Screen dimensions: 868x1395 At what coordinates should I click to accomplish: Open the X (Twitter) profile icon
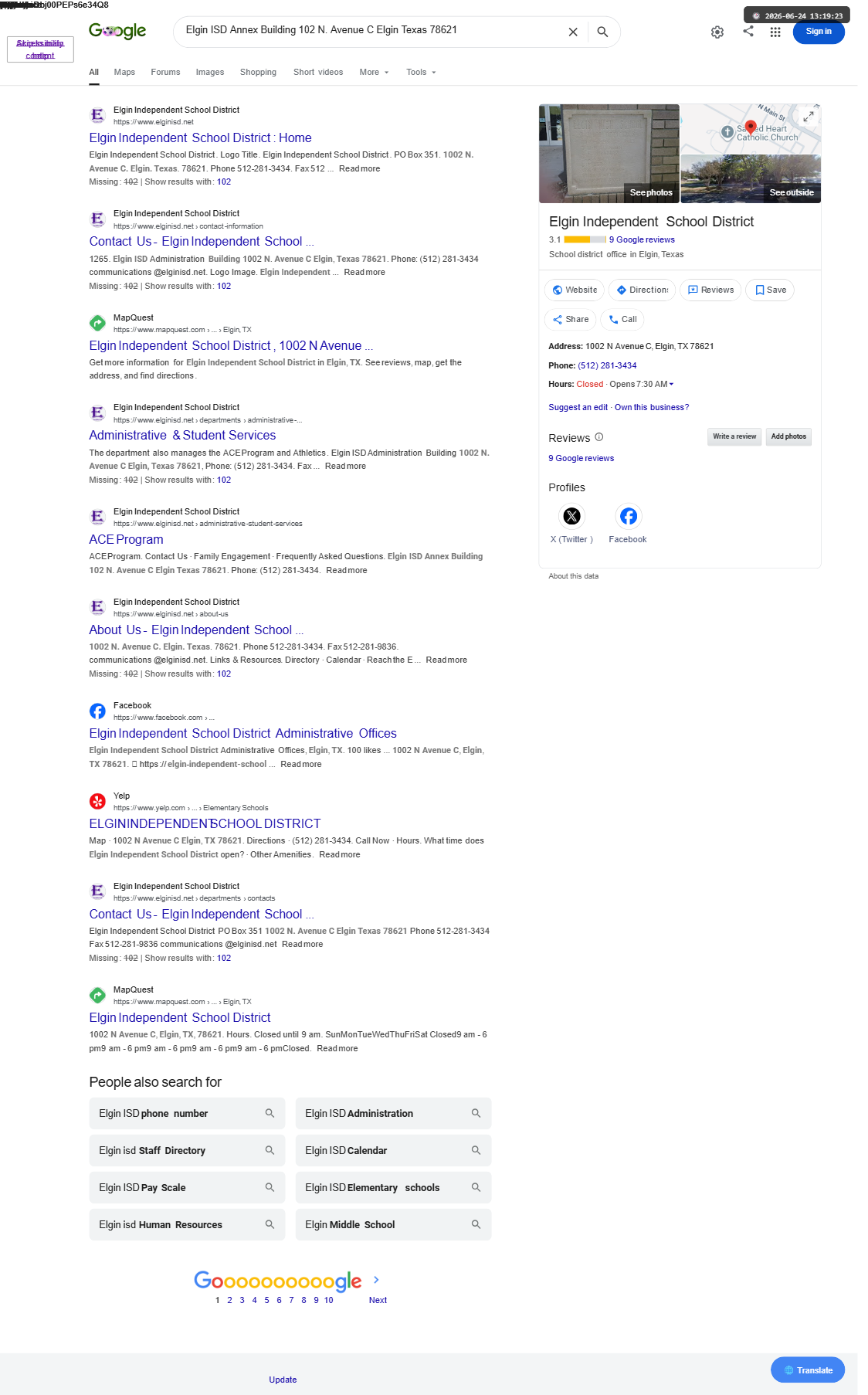[571, 516]
